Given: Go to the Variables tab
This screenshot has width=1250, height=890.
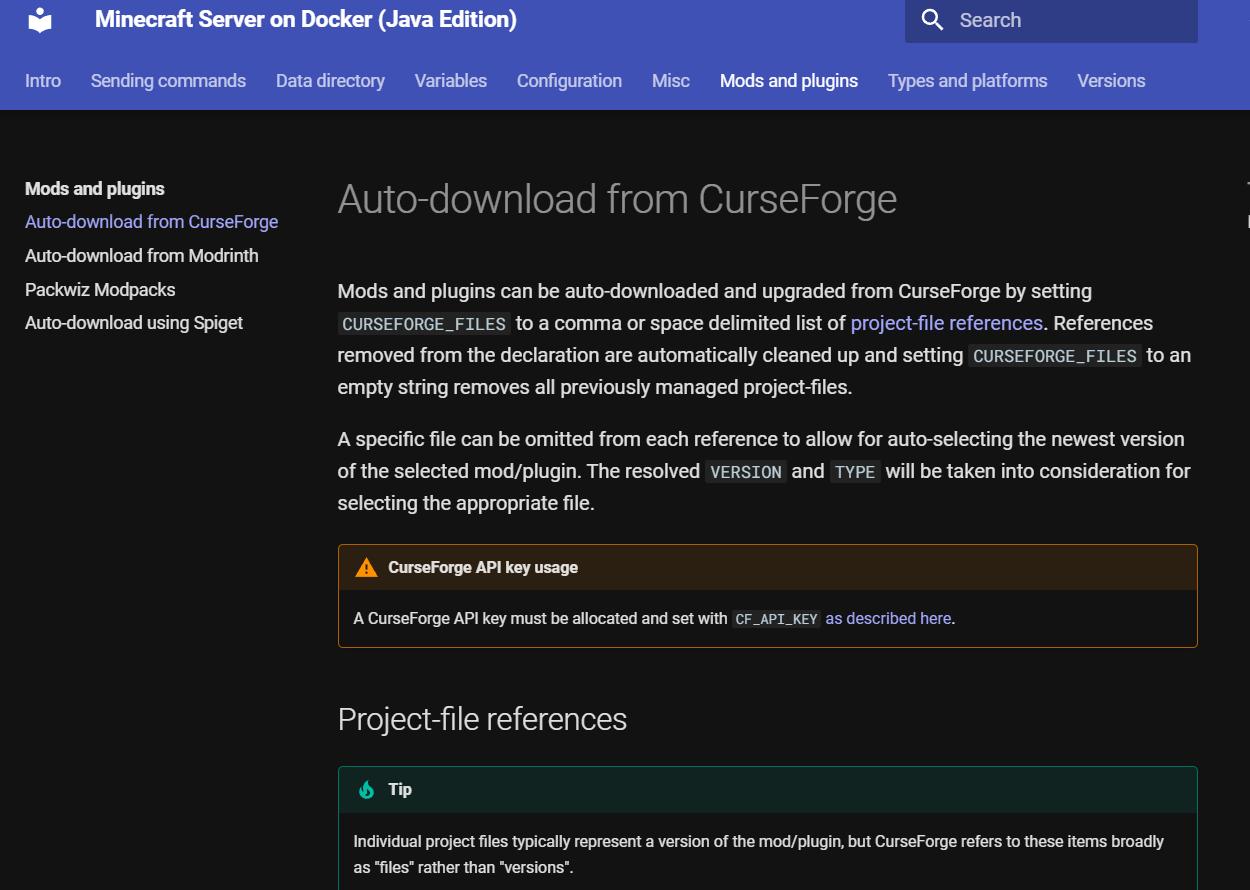Looking at the screenshot, I should pos(450,81).
